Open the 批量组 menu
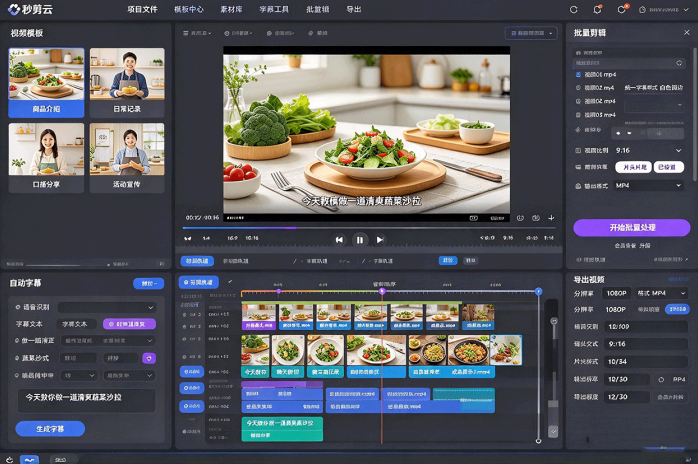Viewport: 698px width, 464px height. pyautogui.click(x=317, y=9)
